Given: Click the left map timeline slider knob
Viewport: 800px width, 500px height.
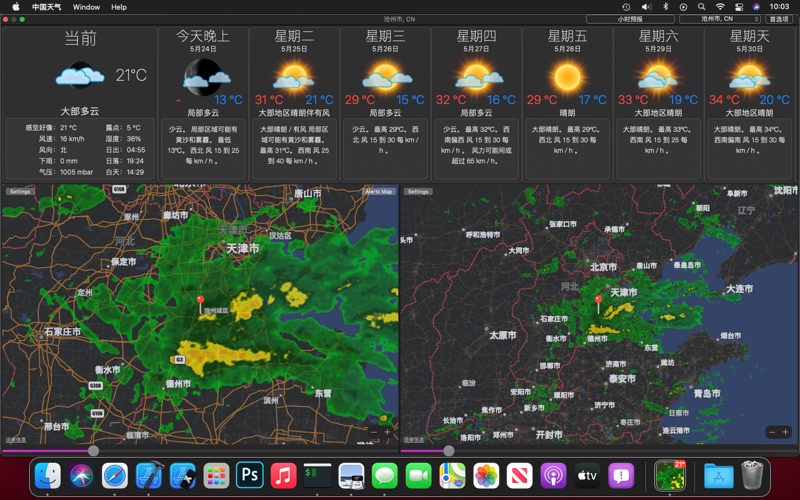Looking at the screenshot, I should (x=93, y=451).
